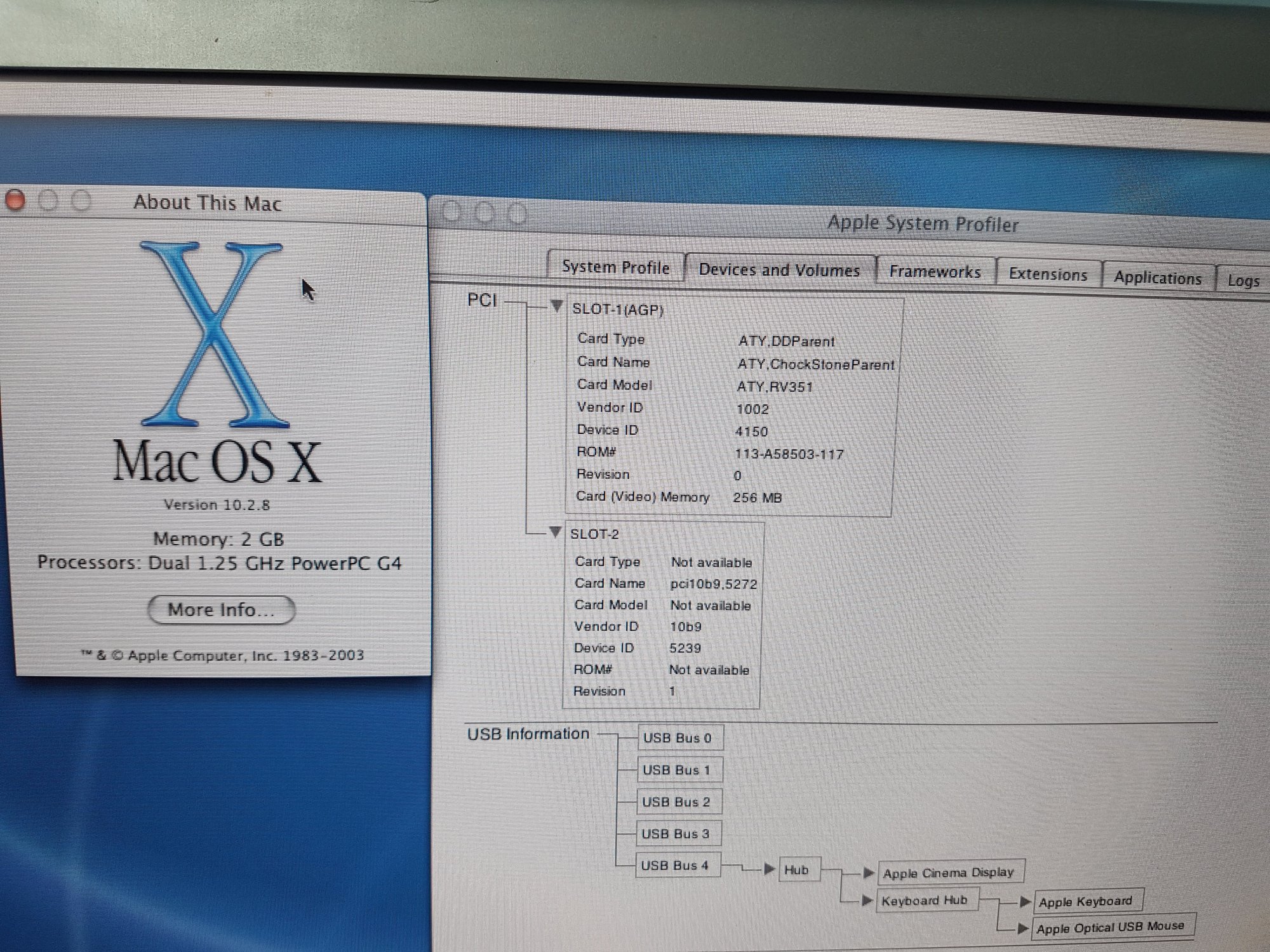The width and height of the screenshot is (1270, 952).
Task: Click the 256 MB video memory value
Action: pos(758,498)
